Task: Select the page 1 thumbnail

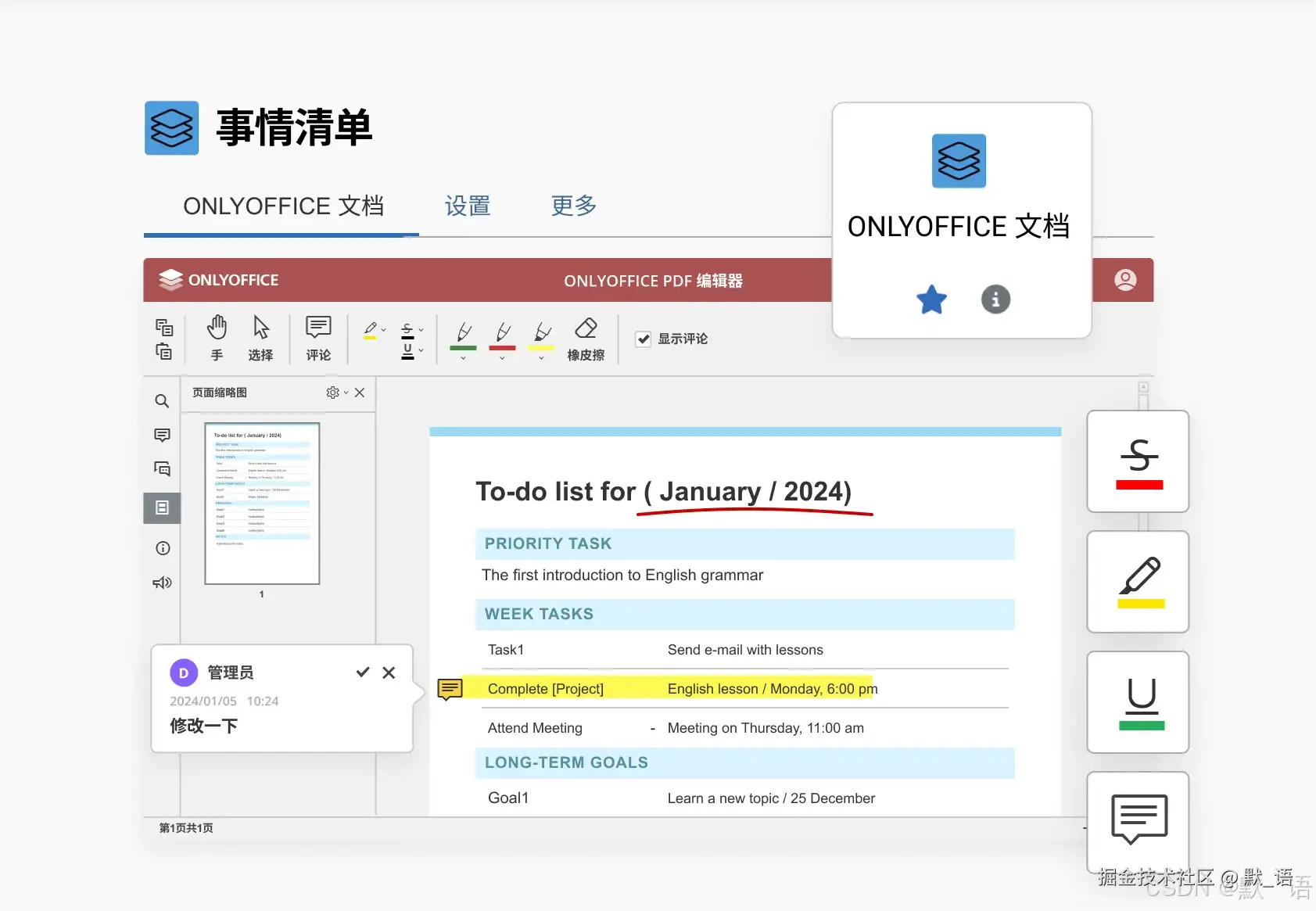Action: 262,504
